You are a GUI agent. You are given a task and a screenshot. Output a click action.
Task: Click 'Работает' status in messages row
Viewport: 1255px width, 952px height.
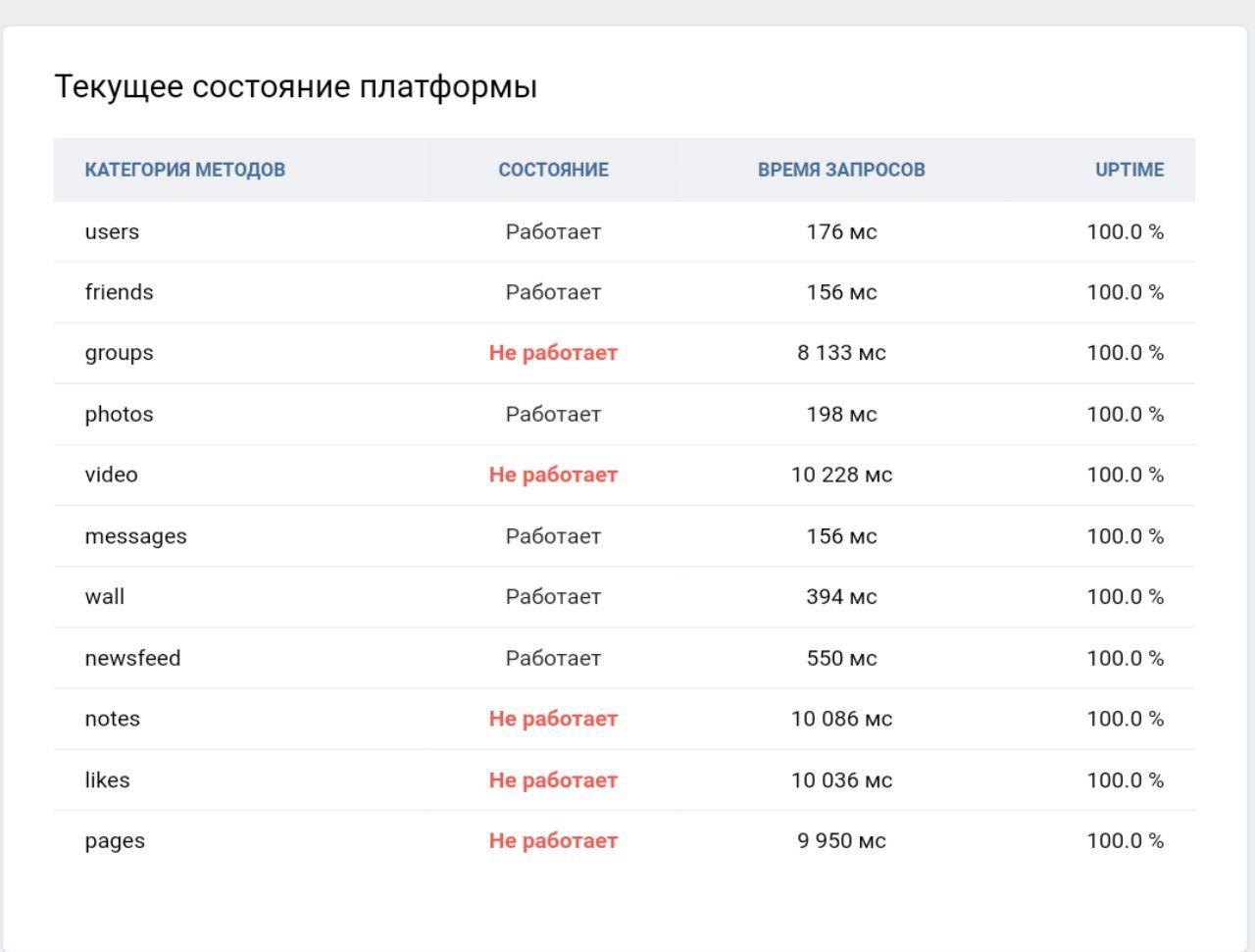point(553,536)
